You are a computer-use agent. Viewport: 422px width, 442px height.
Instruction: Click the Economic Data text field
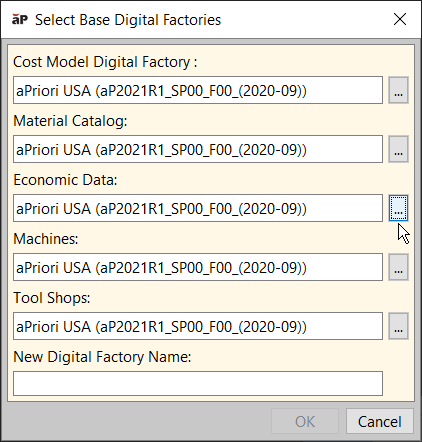[x=198, y=208]
